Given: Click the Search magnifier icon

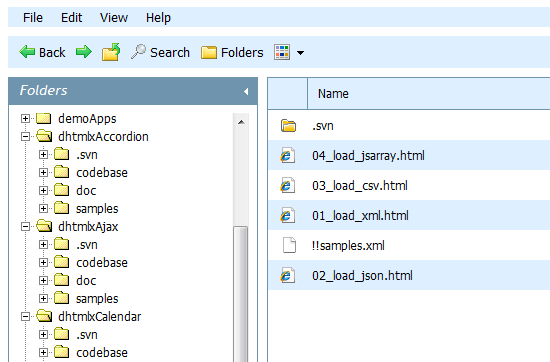Looking at the screenshot, I should point(138,52).
